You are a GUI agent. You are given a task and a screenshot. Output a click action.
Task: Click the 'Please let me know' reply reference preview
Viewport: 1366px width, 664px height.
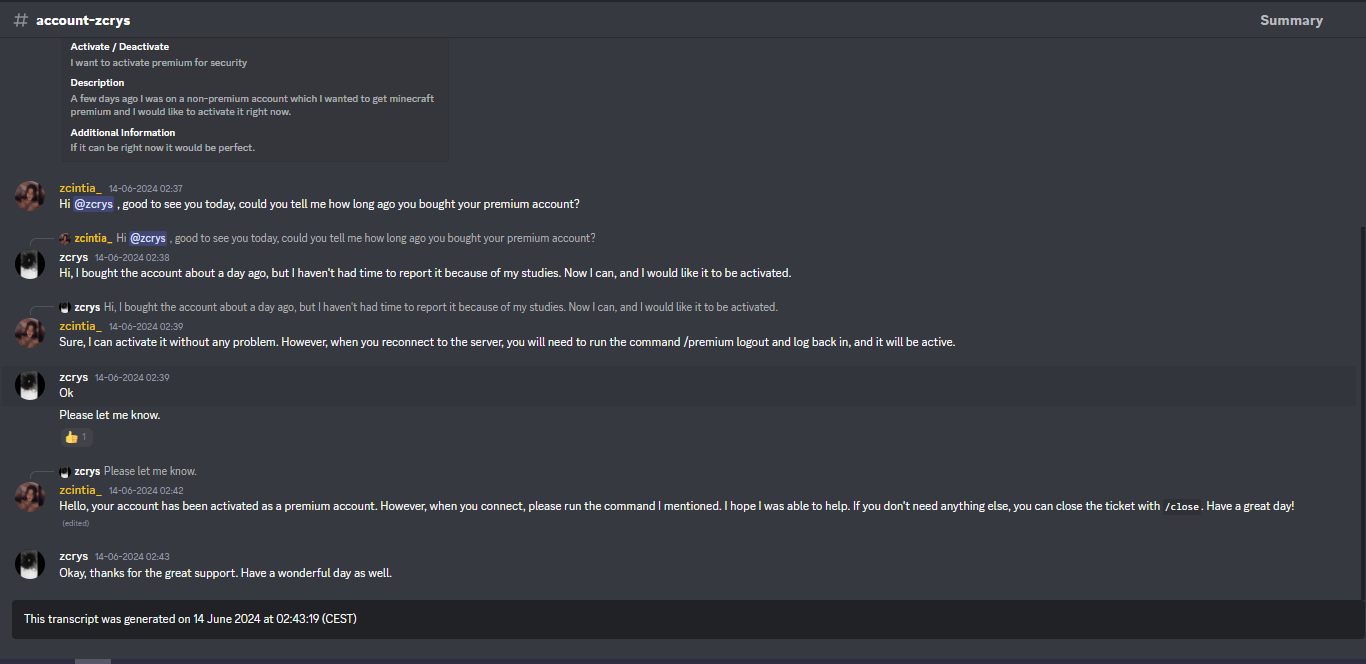(x=150, y=470)
